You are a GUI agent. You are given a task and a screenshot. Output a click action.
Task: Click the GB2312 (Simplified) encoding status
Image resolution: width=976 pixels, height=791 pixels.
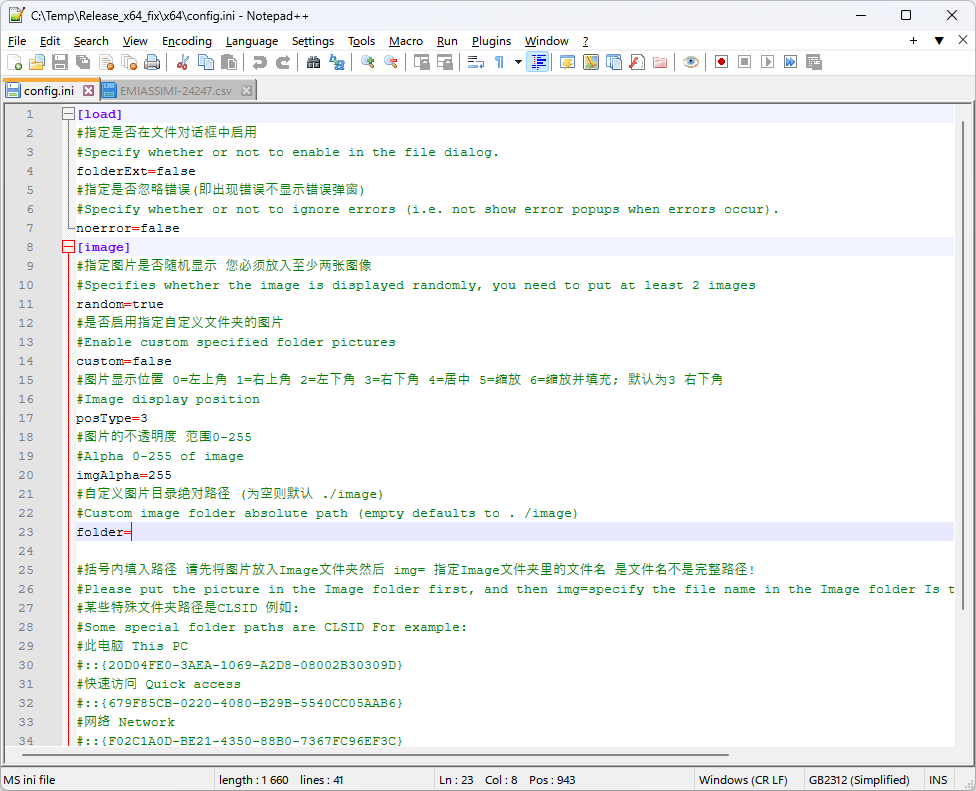(x=859, y=780)
